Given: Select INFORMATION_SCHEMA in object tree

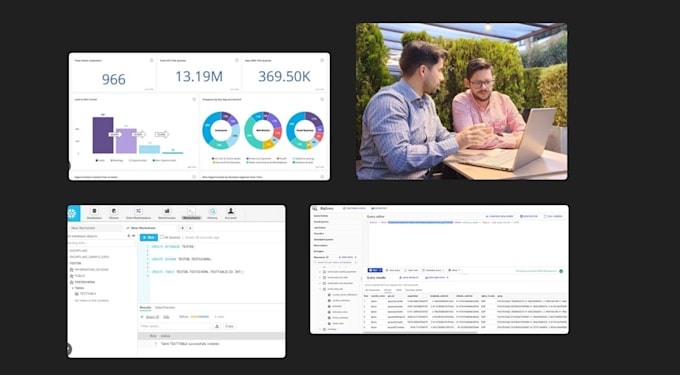Looking at the screenshot, I should click(x=89, y=270).
